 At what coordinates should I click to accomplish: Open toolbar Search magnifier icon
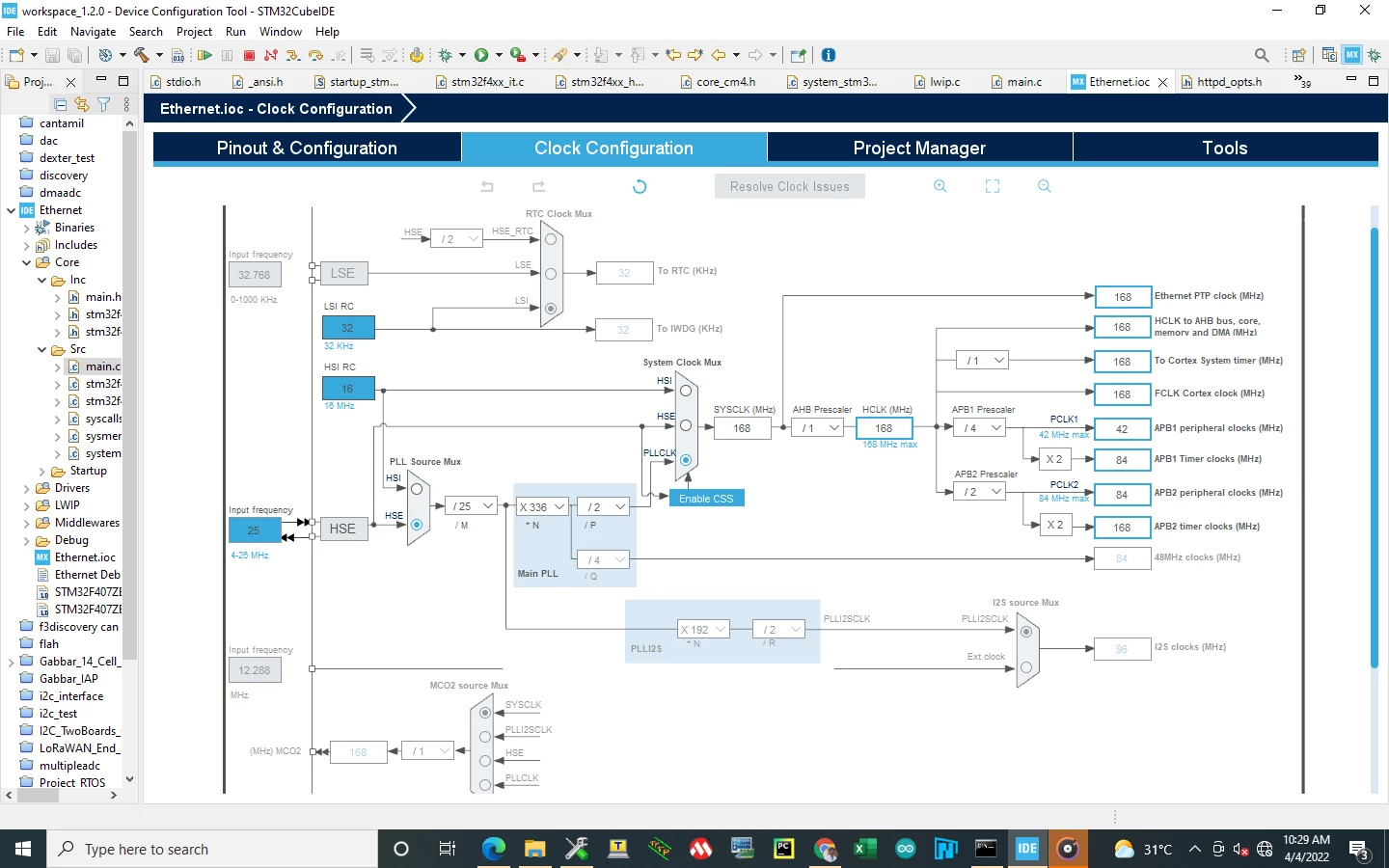click(x=1262, y=55)
